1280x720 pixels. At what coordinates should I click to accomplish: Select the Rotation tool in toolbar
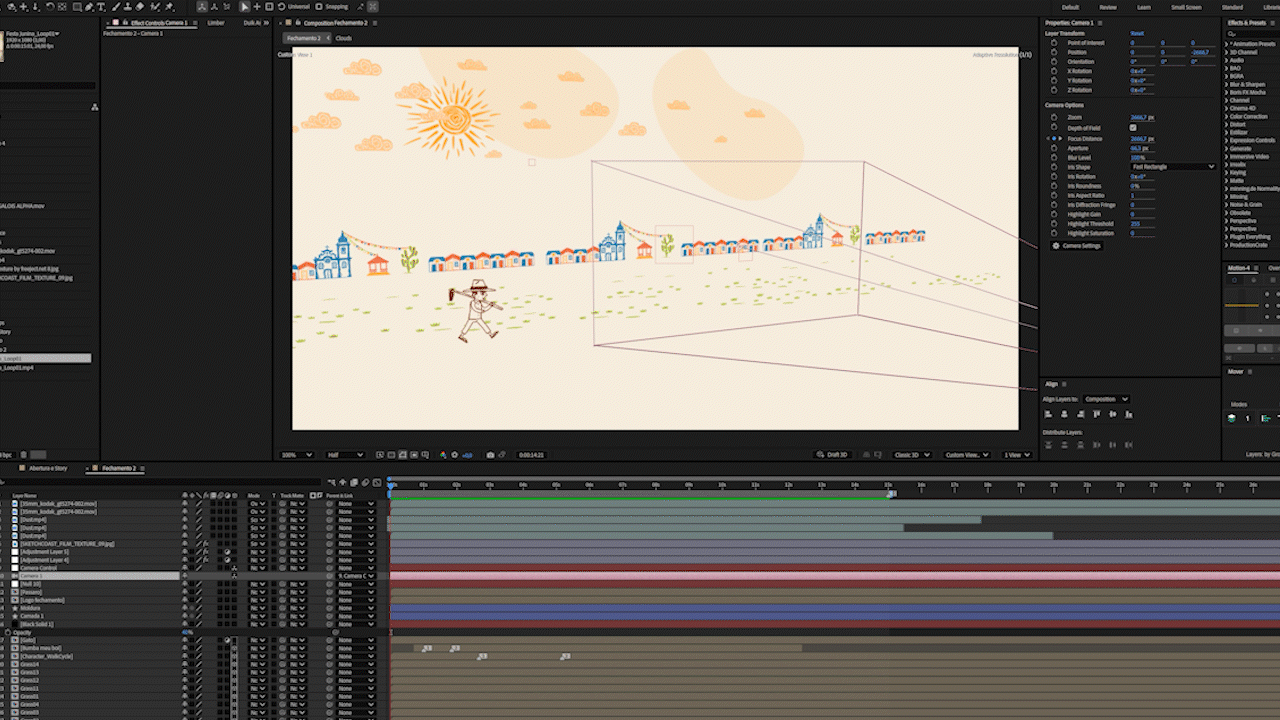tap(50, 6)
